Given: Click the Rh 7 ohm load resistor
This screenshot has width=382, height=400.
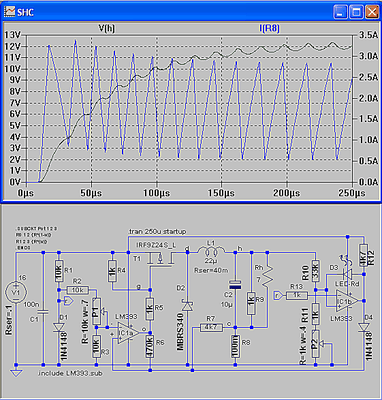Looking at the screenshot, I should (x=267, y=276).
